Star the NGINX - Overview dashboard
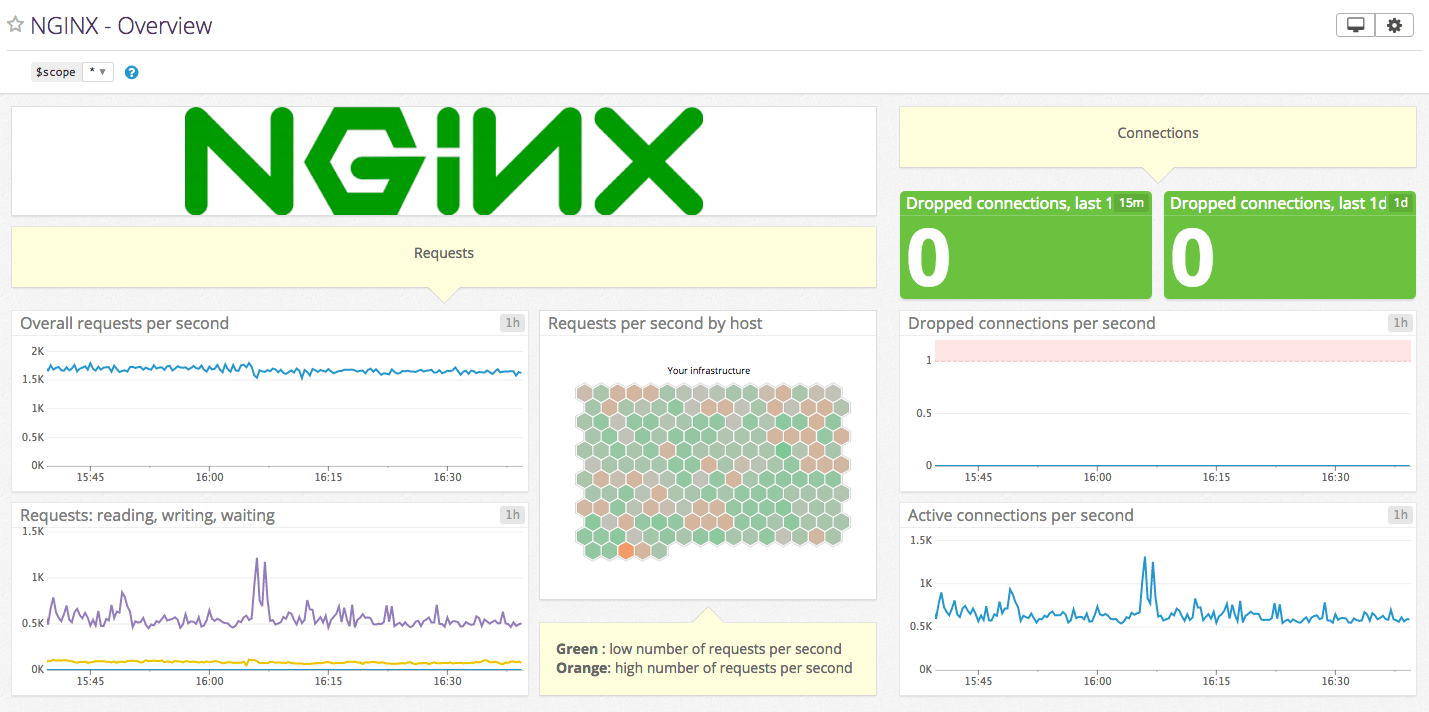 pyautogui.click(x=15, y=25)
